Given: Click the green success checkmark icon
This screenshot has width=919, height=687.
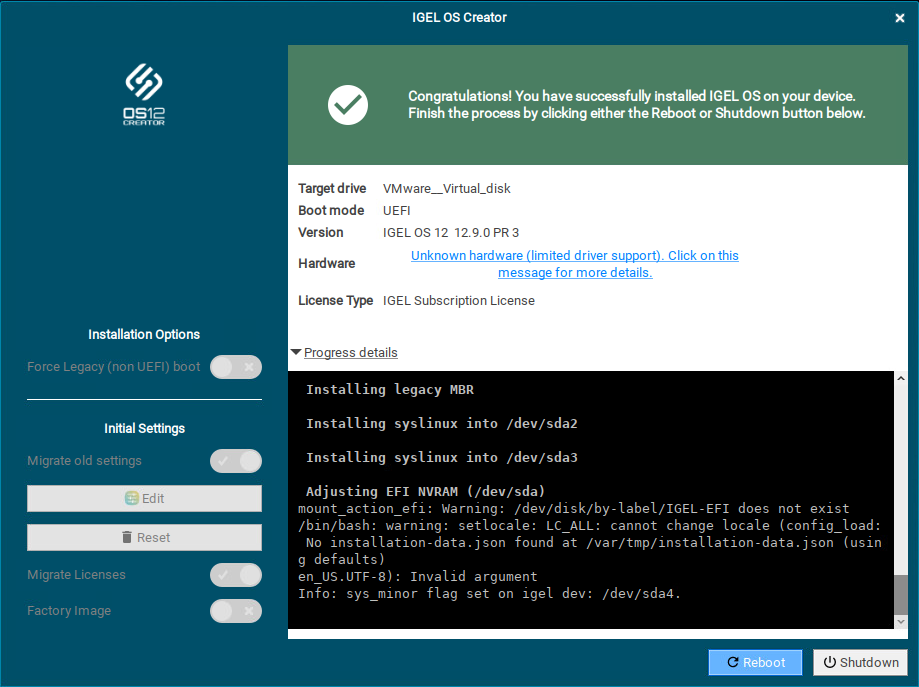Looking at the screenshot, I should (348, 105).
